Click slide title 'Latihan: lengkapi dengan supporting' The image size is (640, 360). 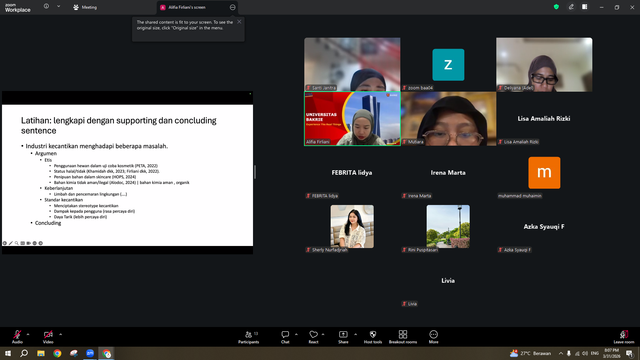[x=119, y=125]
